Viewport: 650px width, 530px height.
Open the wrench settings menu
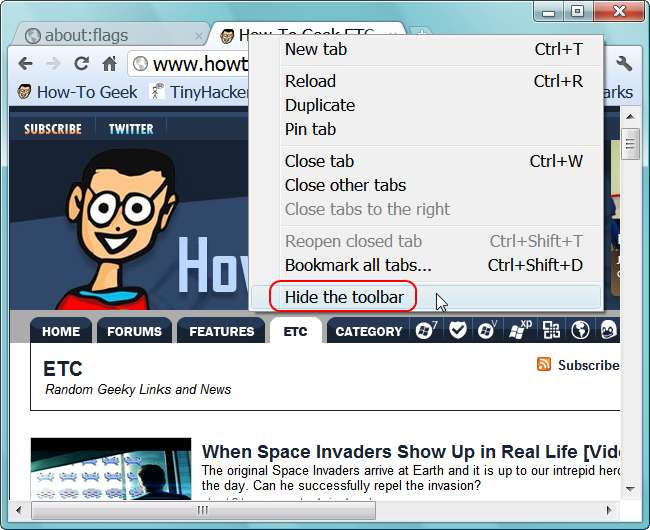(623, 63)
